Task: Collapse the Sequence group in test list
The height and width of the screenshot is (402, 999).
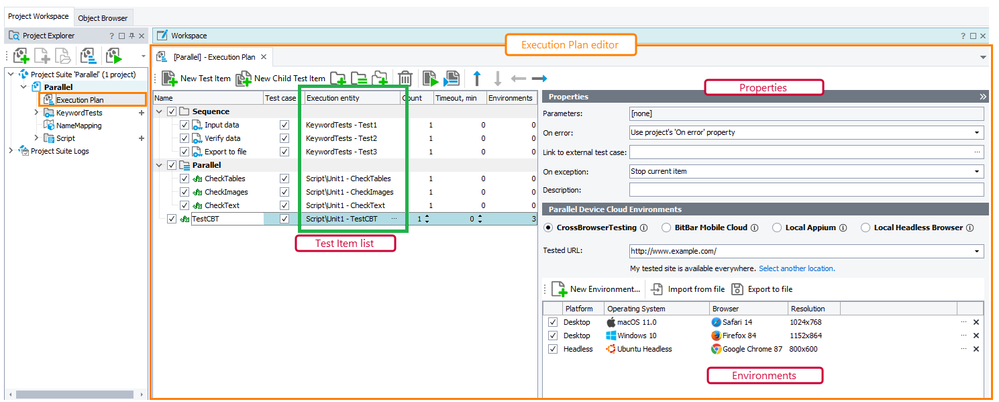Action: click(157, 111)
